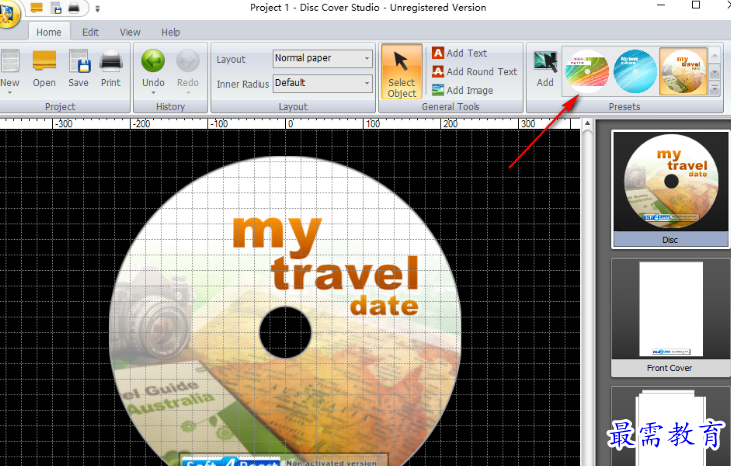Click the application orb button

click(x=8, y=13)
